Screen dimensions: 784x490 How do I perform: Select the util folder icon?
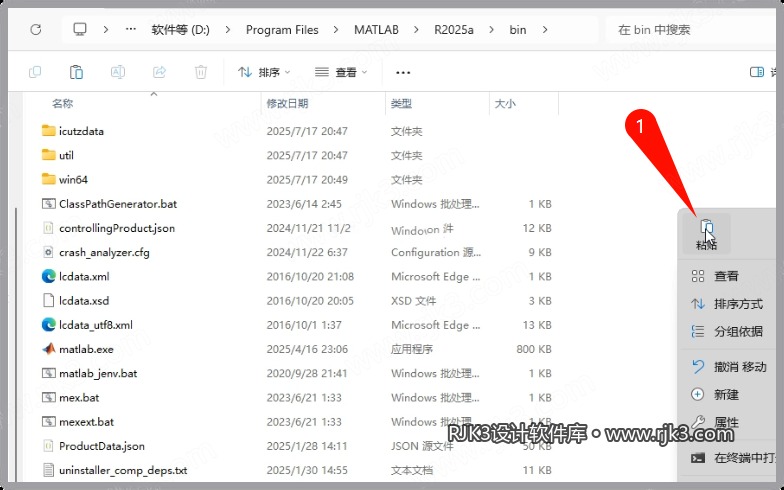tap(48, 155)
